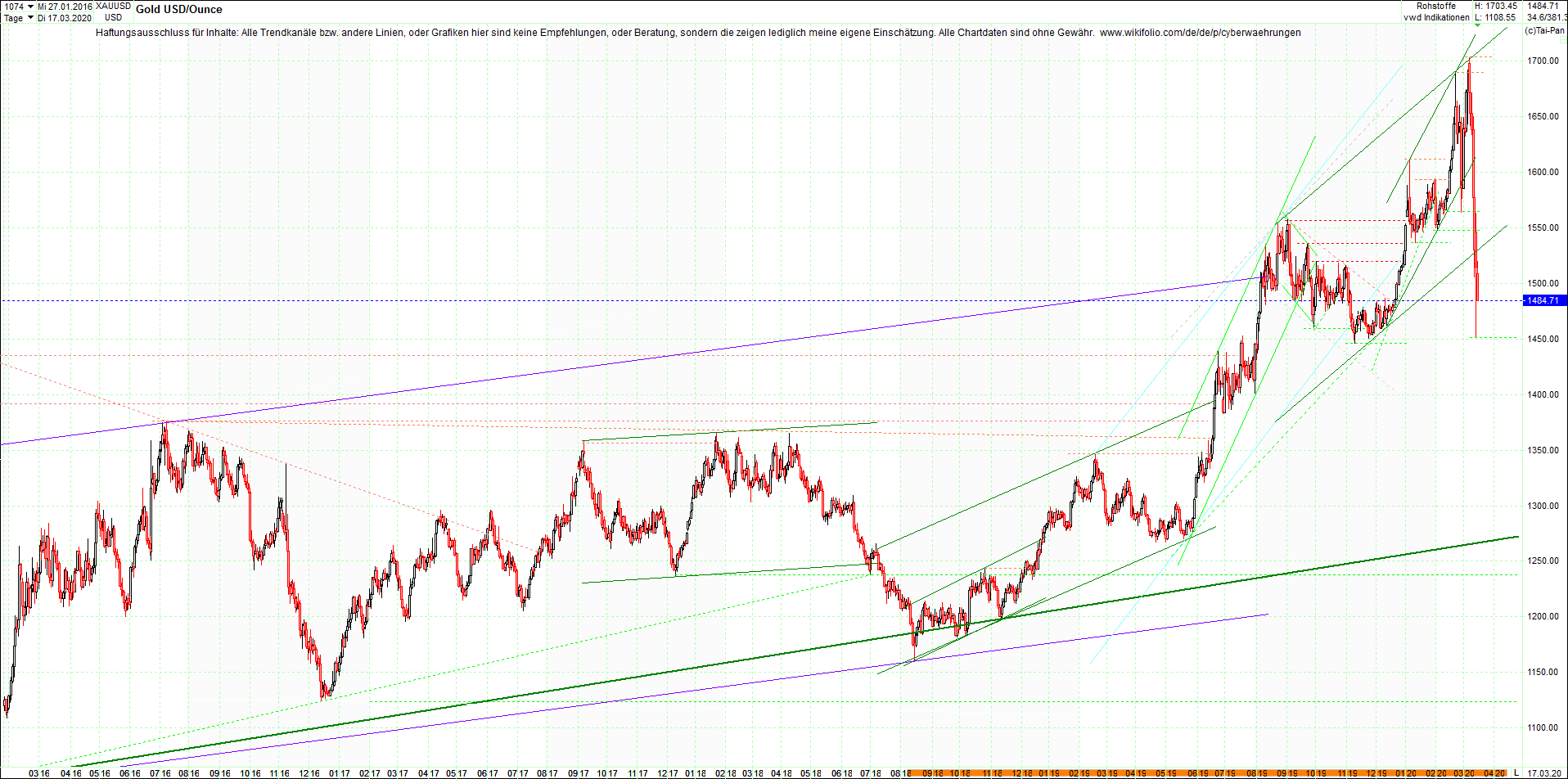The height and width of the screenshot is (779, 1568).
Task: Click the 17.03.20 date in bottom corner
Action: tap(1543, 773)
